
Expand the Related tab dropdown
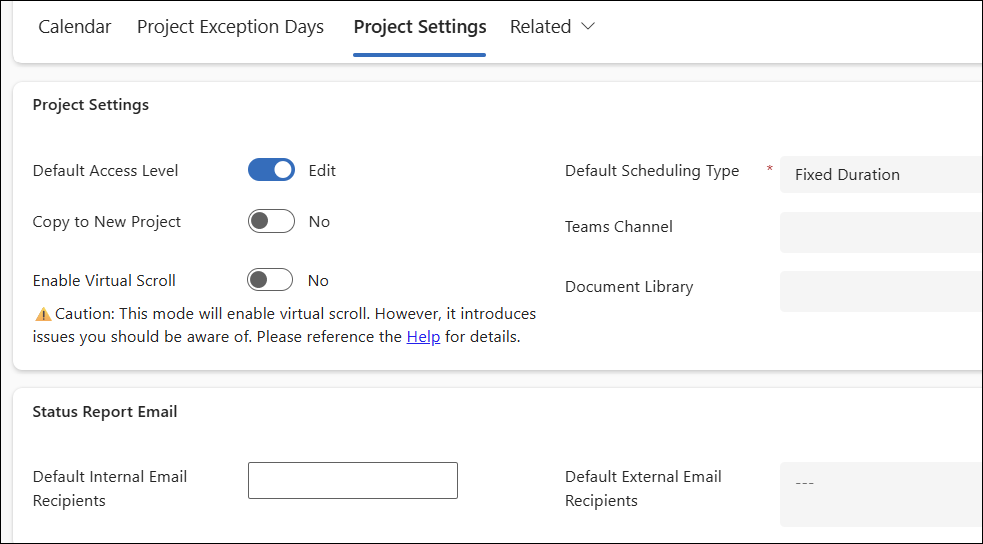point(552,27)
